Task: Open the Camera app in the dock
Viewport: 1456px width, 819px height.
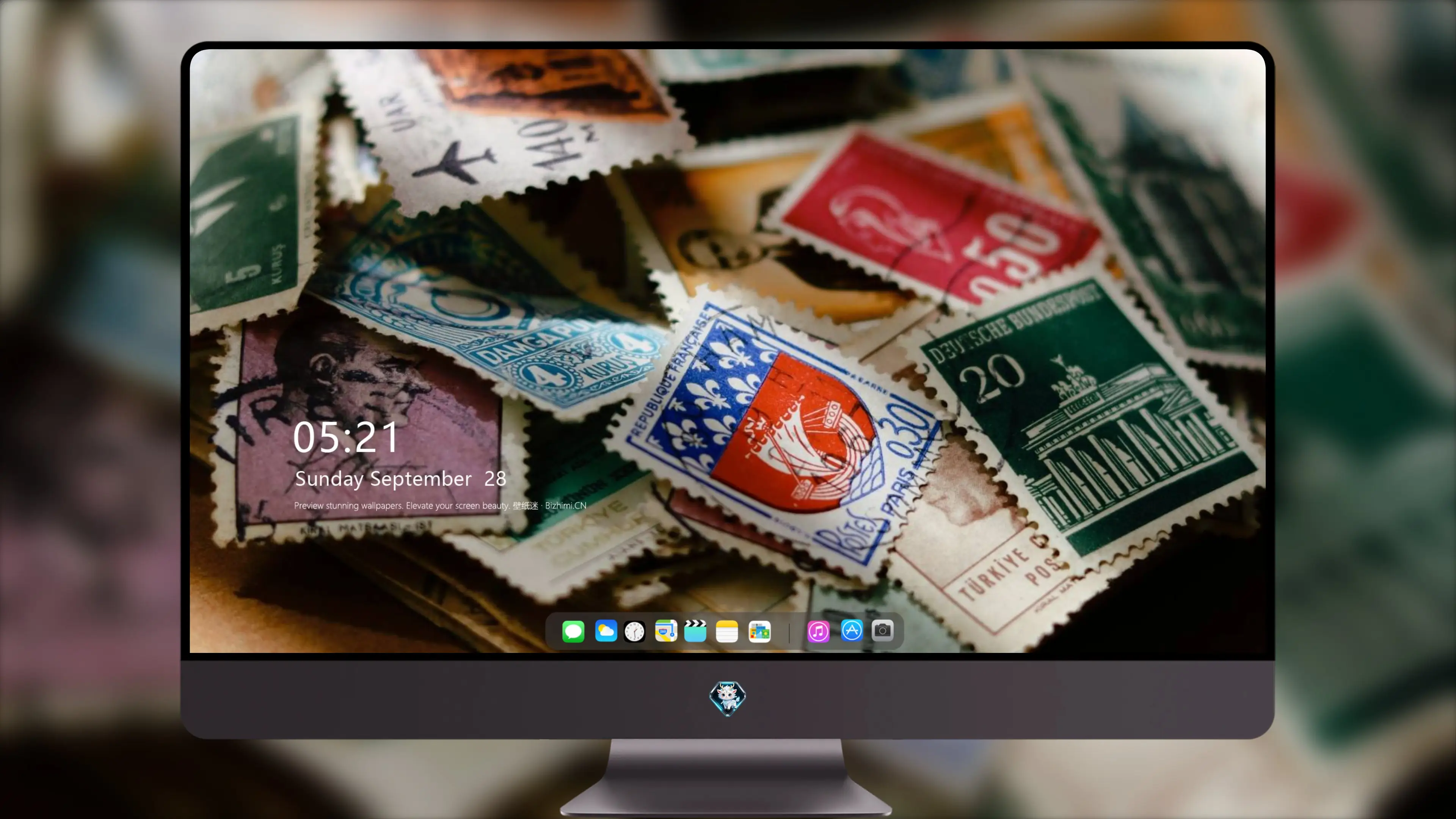Action: [x=882, y=630]
